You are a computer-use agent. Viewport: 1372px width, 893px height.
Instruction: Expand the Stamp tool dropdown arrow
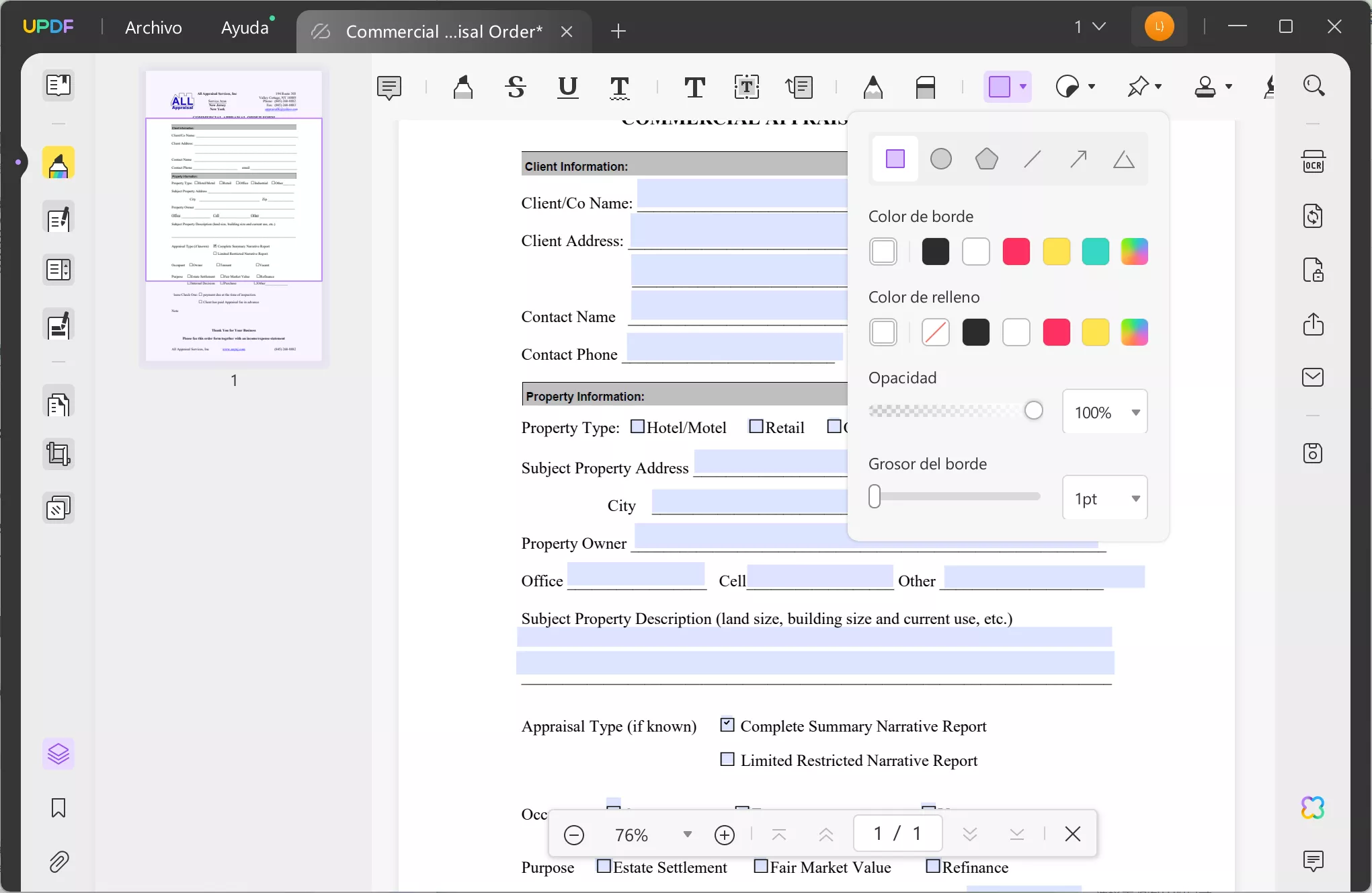[1229, 87]
